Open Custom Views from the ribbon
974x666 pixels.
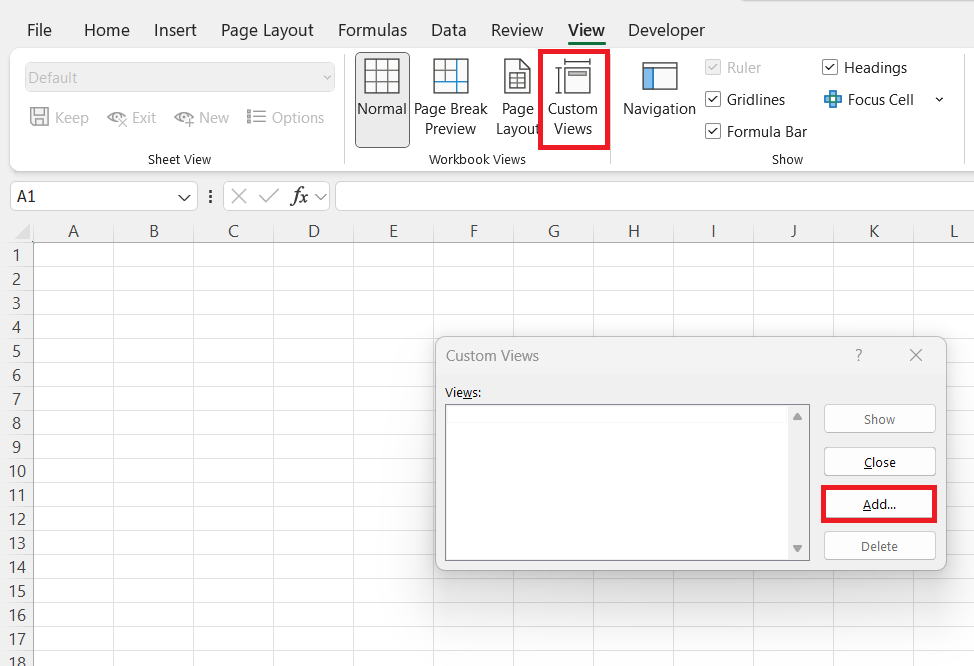pyautogui.click(x=573, y=99)
